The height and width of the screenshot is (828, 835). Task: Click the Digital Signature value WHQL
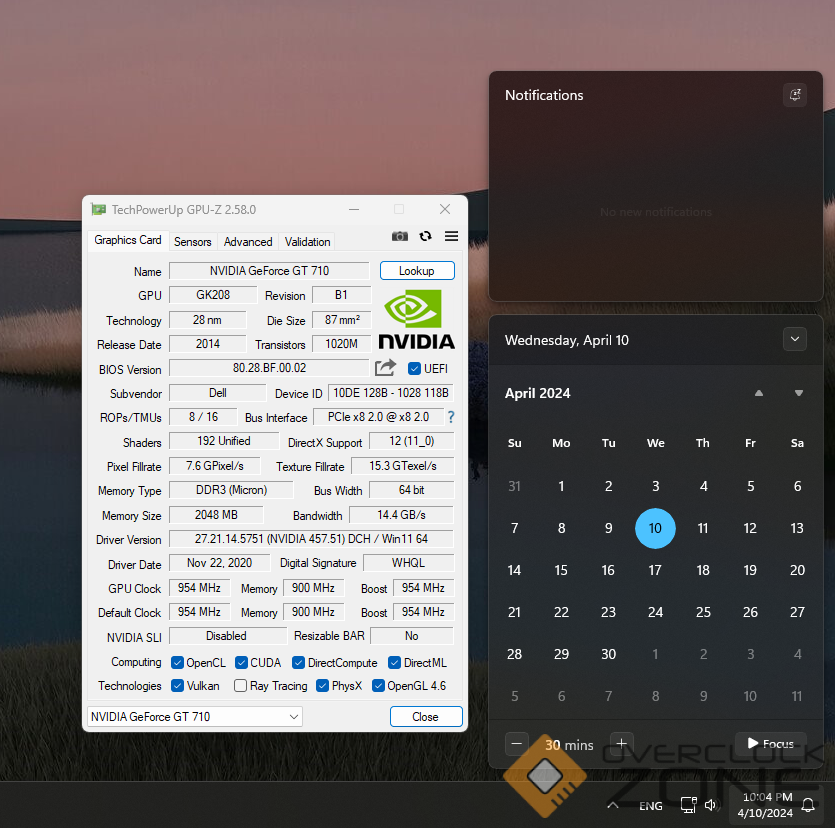408,563
